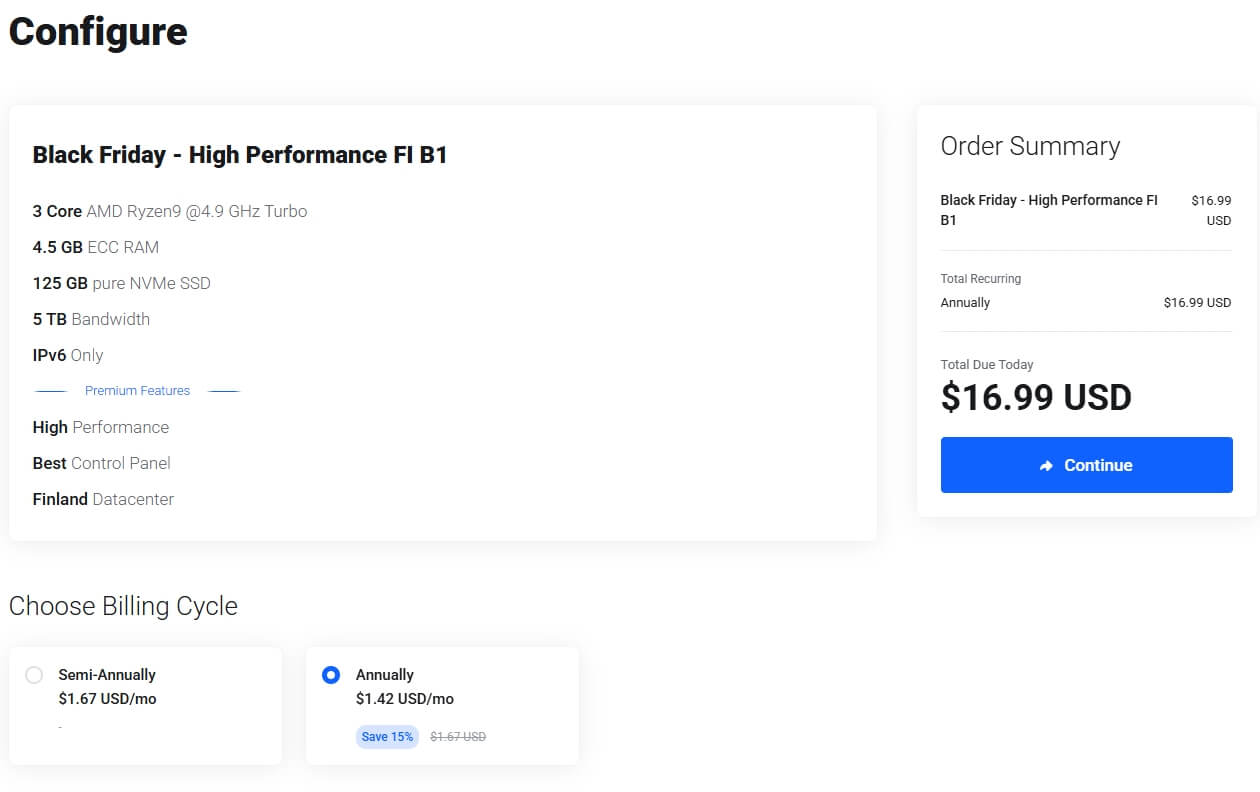This screenshot has height=792, width=1260.
Task: Click the 3 Core AMD Ryzen9 spec line
Action: coord(170,211)
